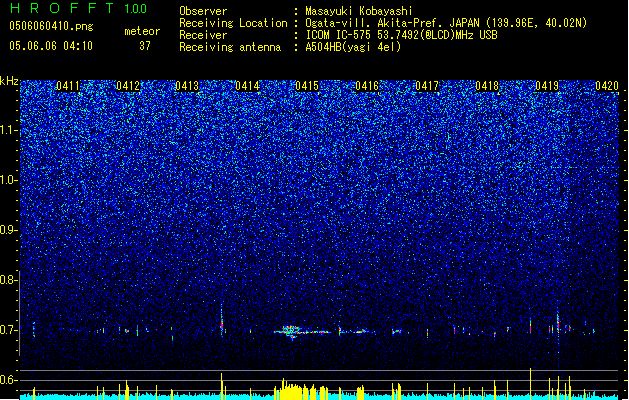Select observer name Masayuki Kobayashi
Image resolution: width=629 pixels, height=400 pixels.
tap(359, 11)
